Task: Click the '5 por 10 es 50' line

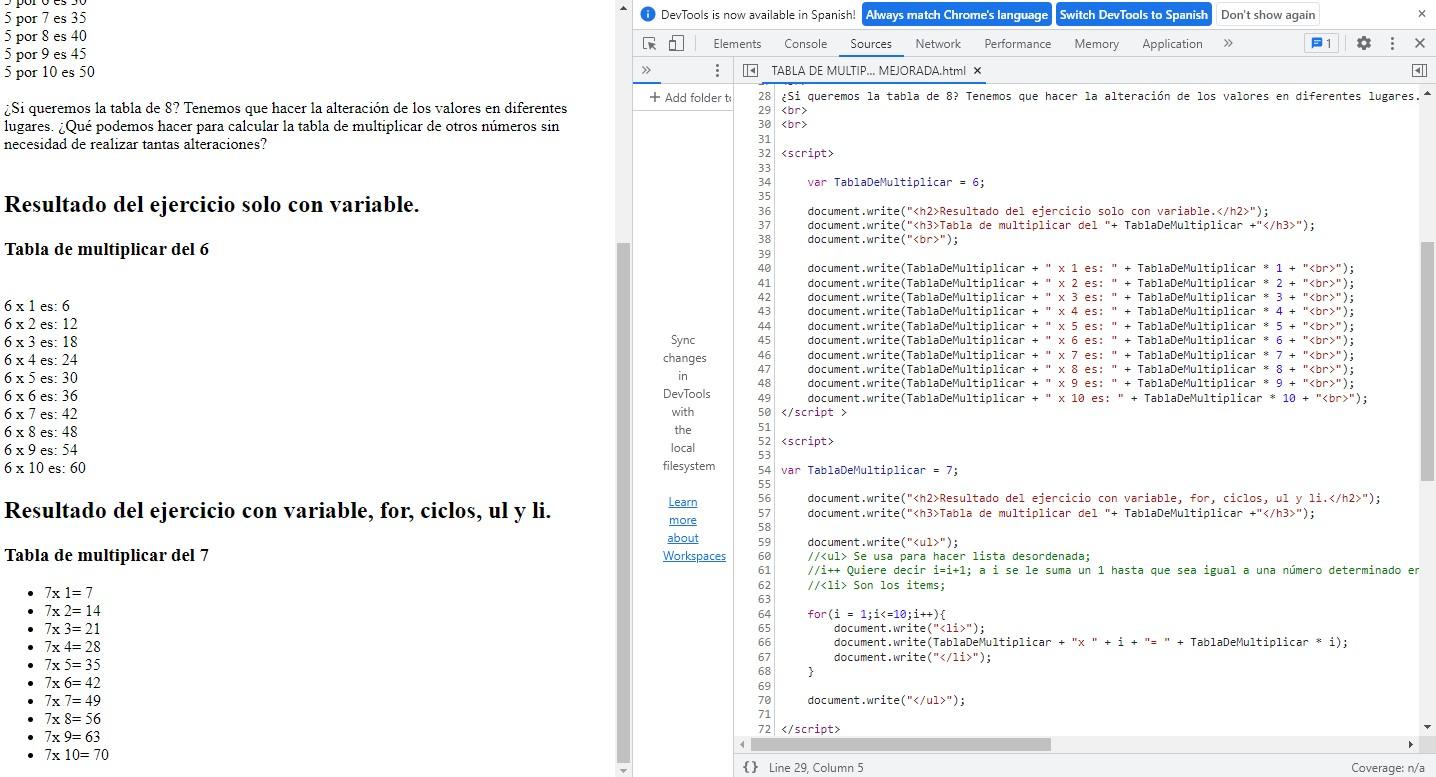Action: pos(49,72)
